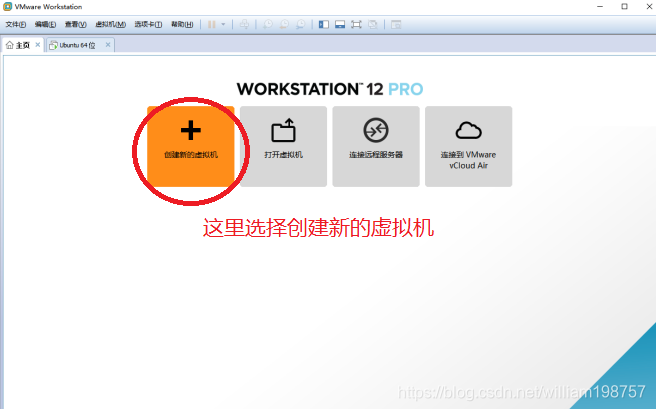Screen dimensions: 656x411
Task: Click the VMware Workstation title bar icon
Action: [8, 7]
